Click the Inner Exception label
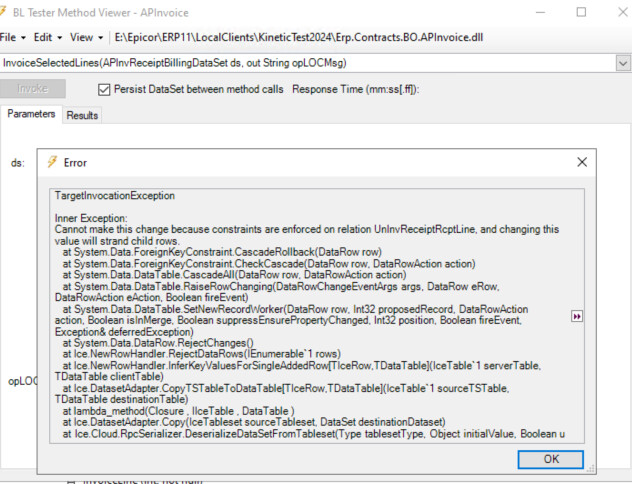632x484 pixels. coord(91,218)
